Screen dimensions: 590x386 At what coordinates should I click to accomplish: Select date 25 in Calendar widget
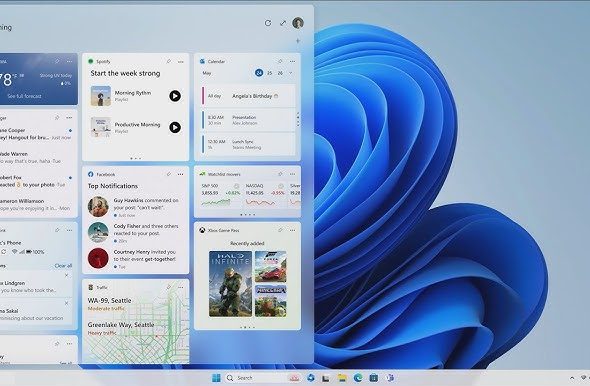[269, 73]
